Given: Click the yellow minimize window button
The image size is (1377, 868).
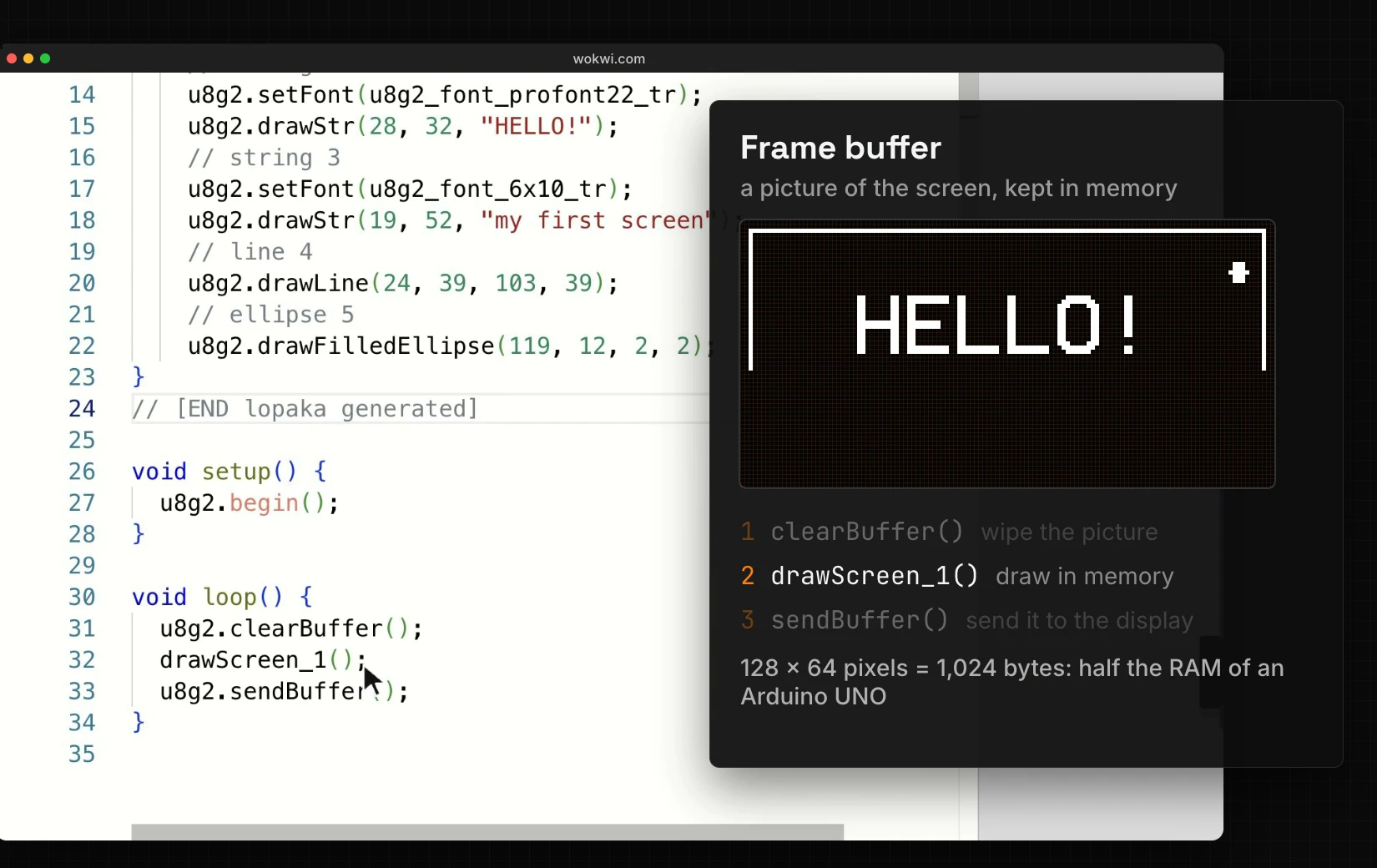Looking at the screenshot, I should [x=28, y=58].
